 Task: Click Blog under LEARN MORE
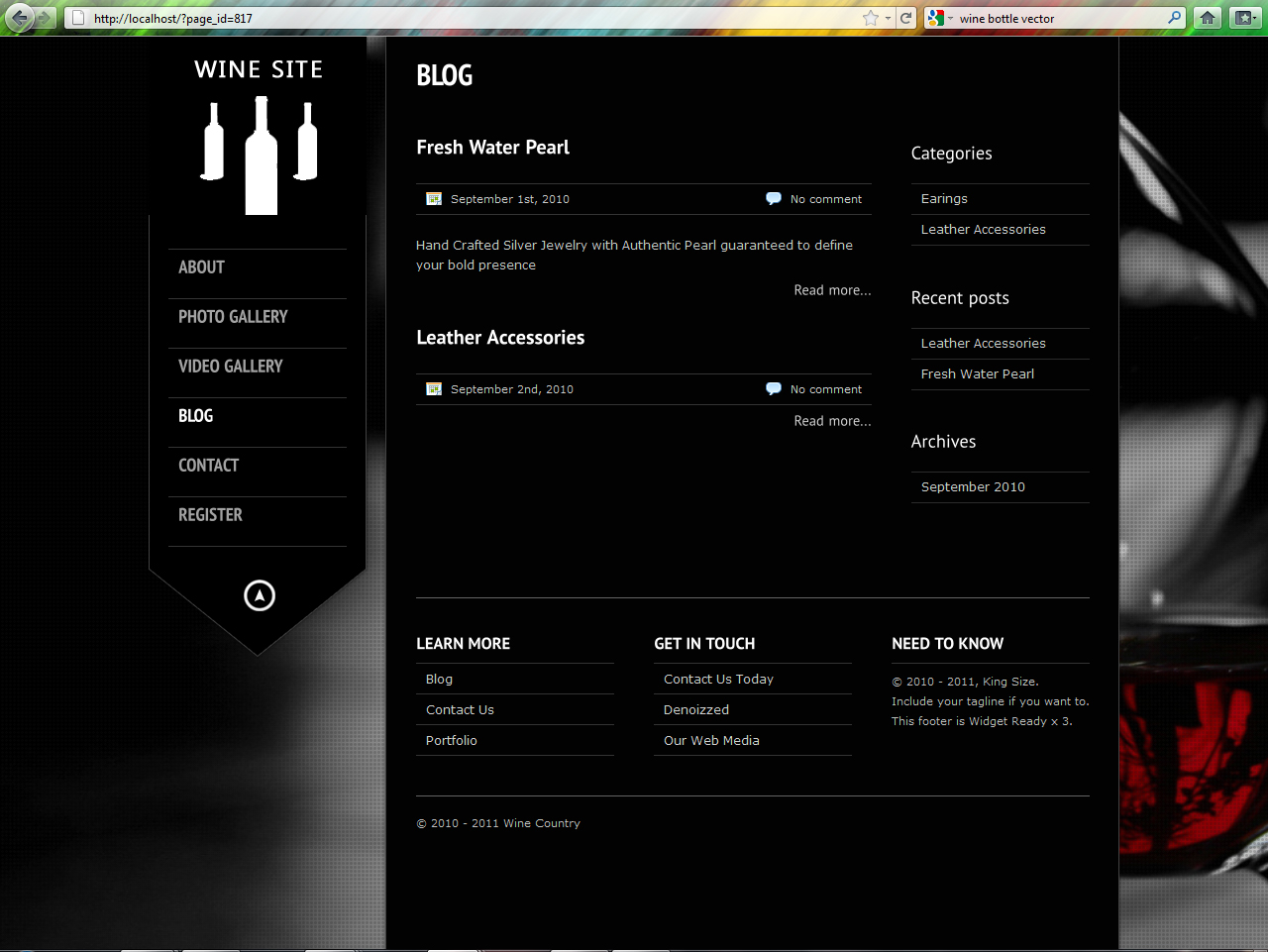(439, 680)
